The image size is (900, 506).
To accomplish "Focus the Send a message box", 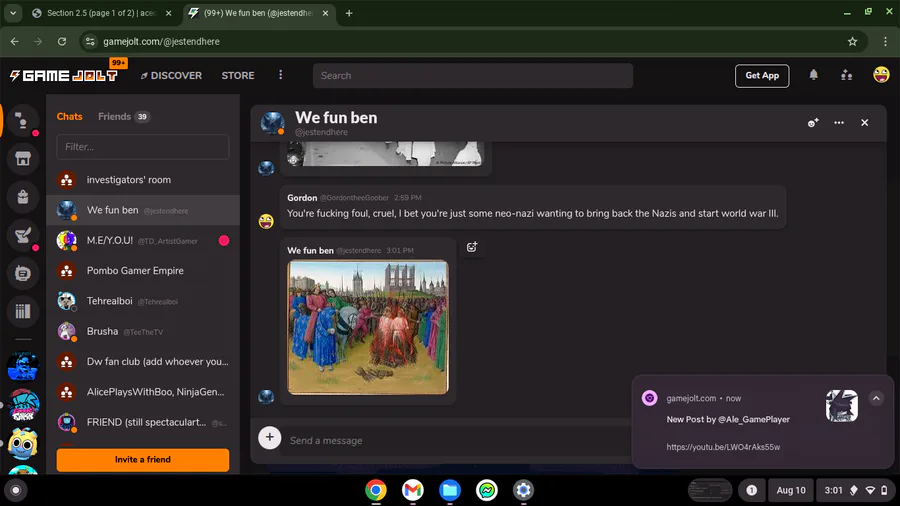I will [456, 441].
